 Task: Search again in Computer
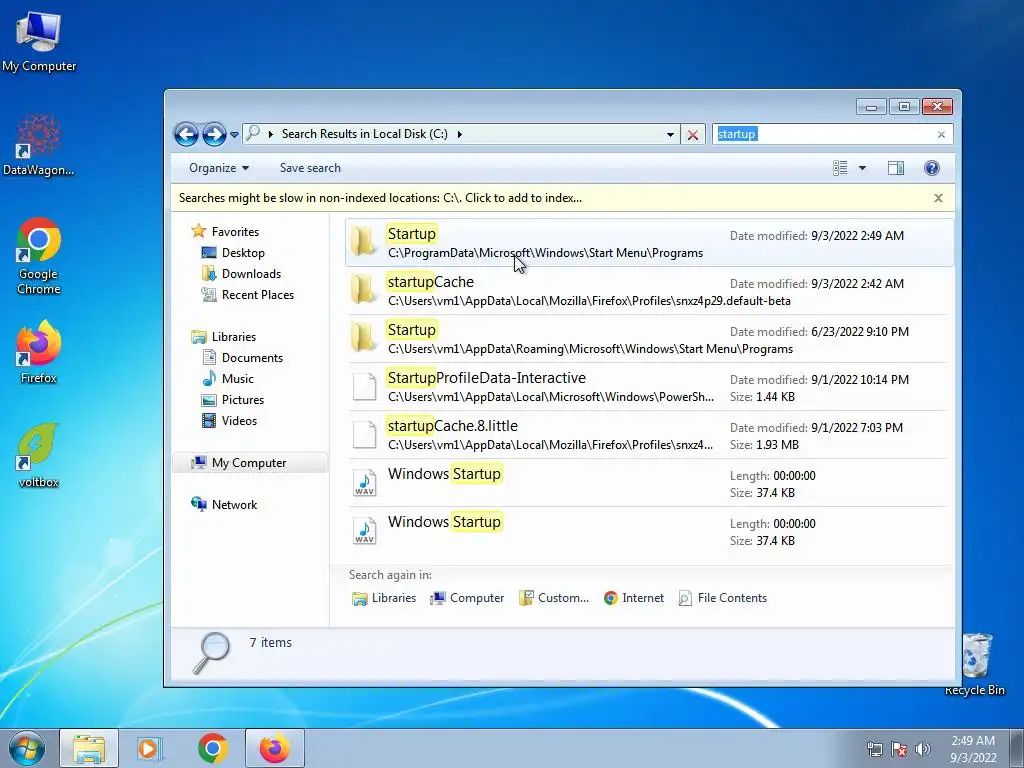pos(467,598)
